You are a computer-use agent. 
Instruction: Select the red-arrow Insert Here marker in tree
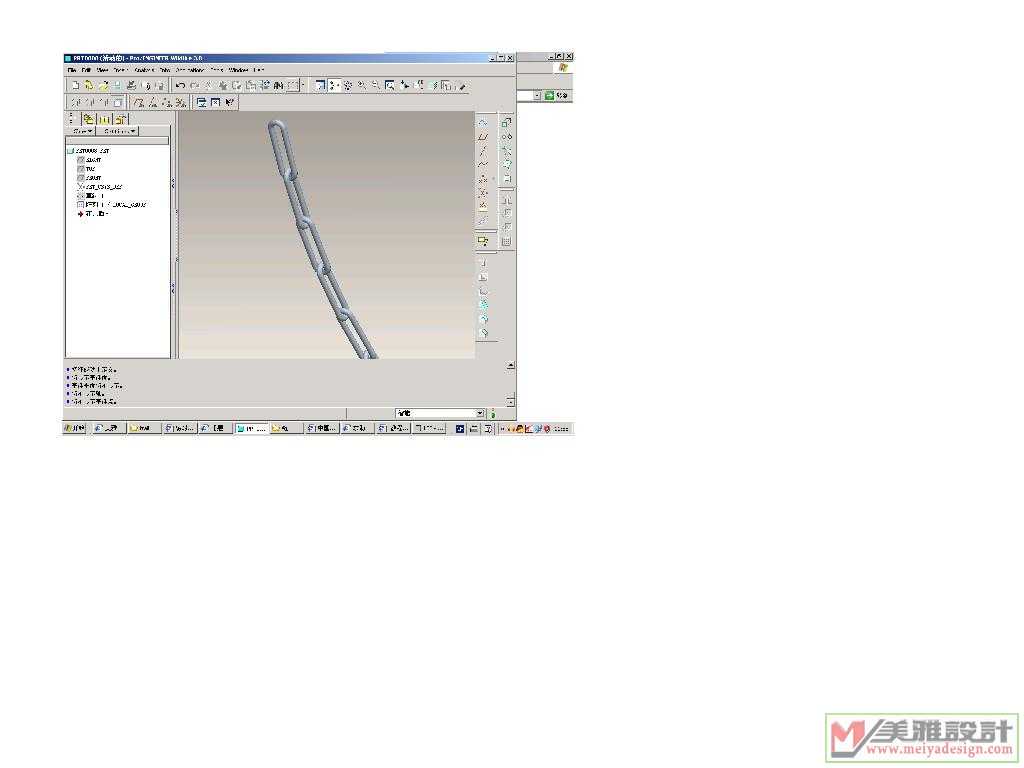(93, 214)
